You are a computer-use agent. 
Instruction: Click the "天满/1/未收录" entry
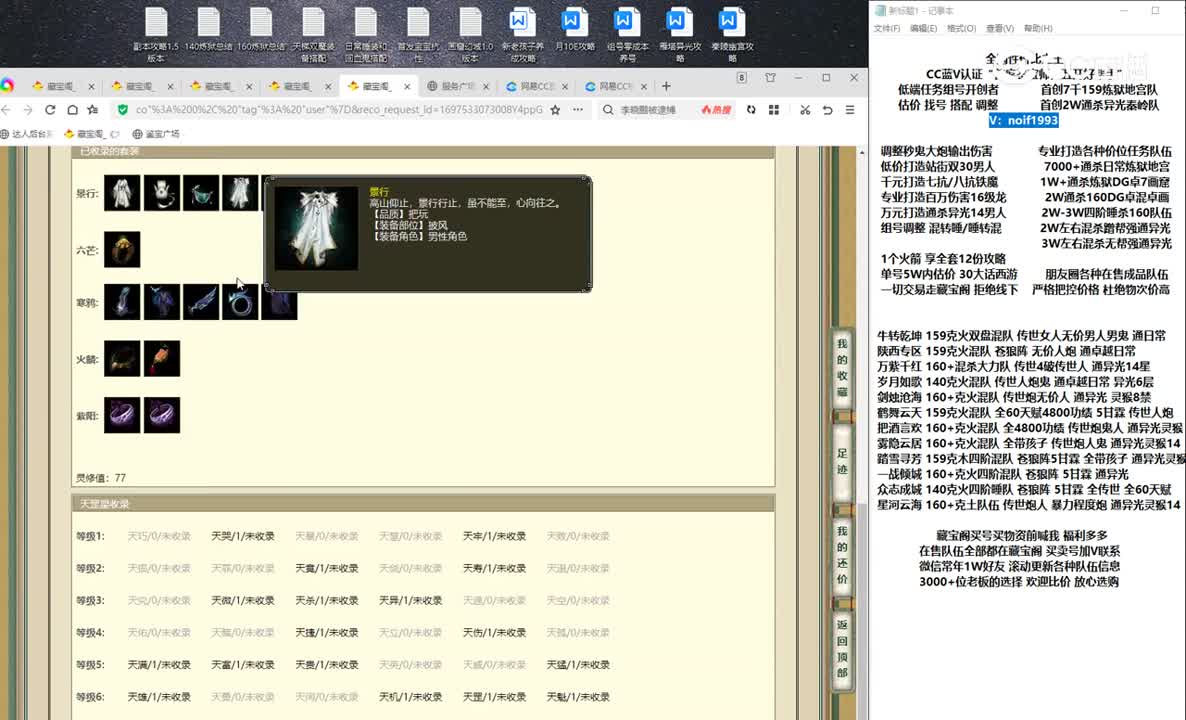click(x=159, y=665)
